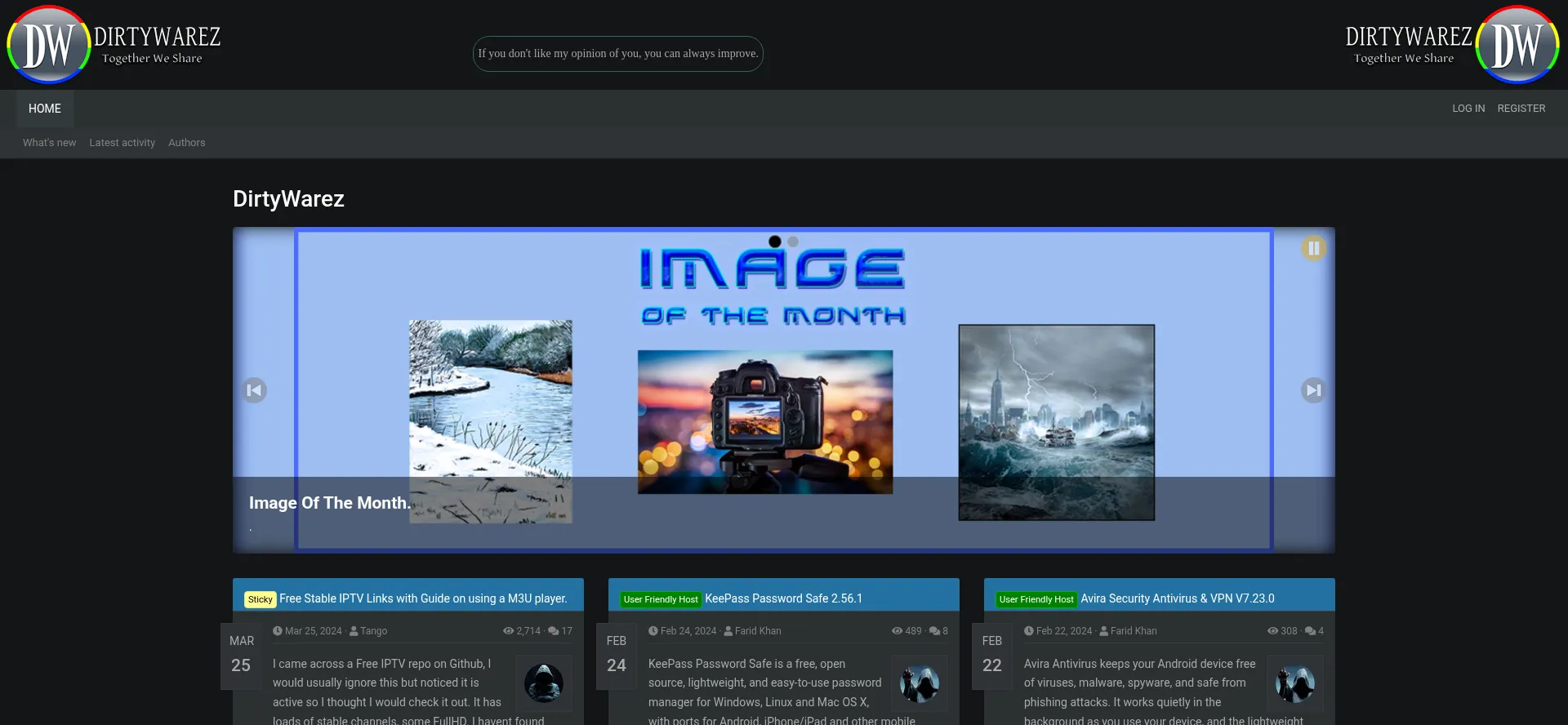
Task: Click avatar thumbnail in KeePass post
Action: (920, 683)
